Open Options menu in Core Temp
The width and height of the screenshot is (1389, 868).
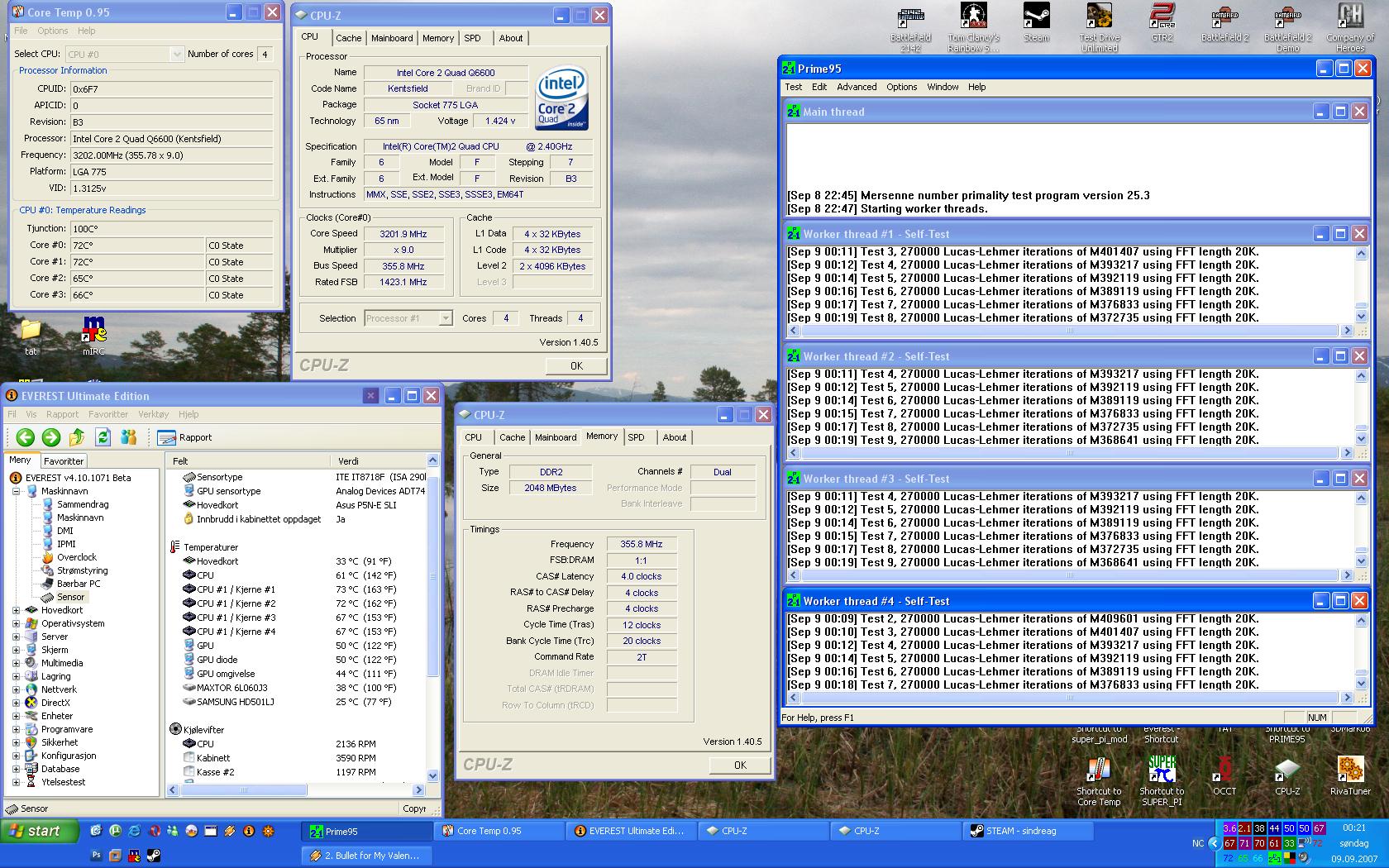[53, 31]
